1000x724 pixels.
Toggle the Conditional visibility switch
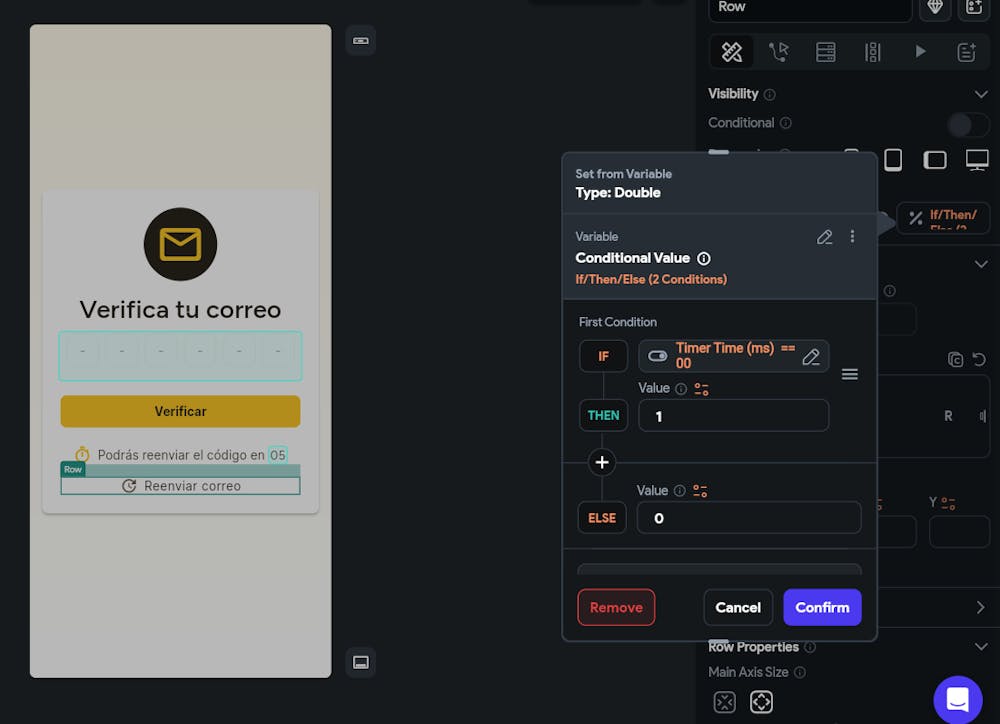click(968, 124)
